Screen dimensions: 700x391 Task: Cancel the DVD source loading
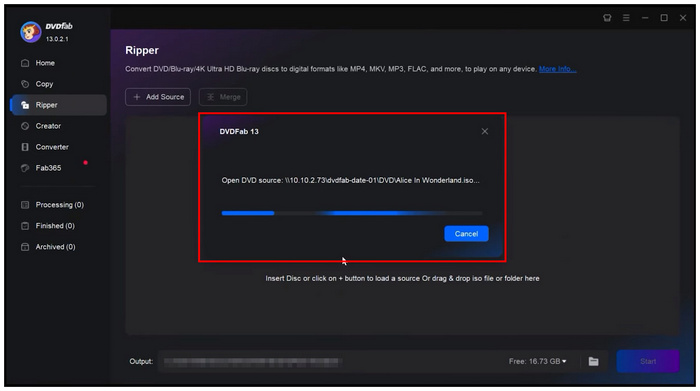(x=466, y=234)
